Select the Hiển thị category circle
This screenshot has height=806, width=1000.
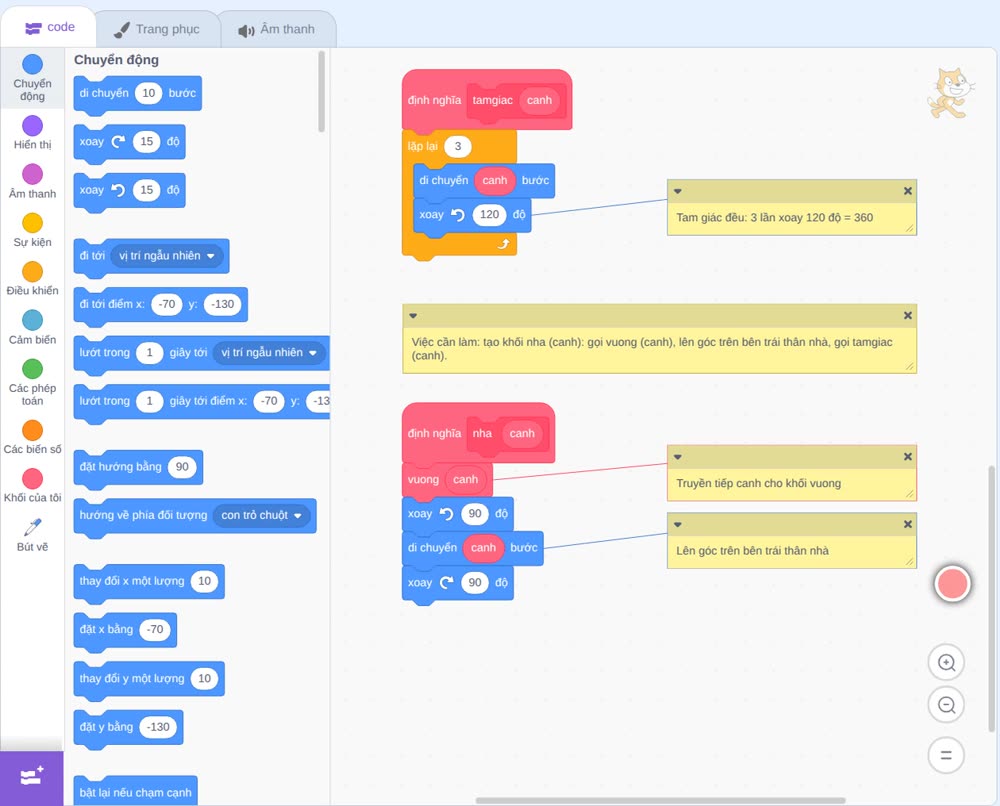coord(33,126)
